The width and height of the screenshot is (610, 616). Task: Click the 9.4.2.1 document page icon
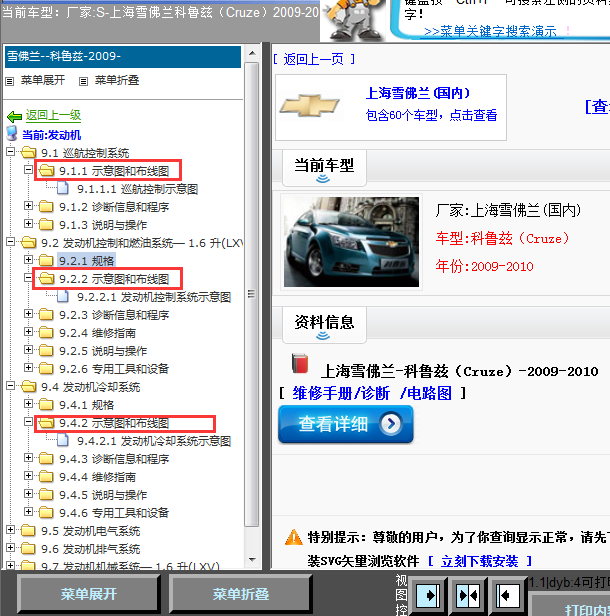[63, 440]
